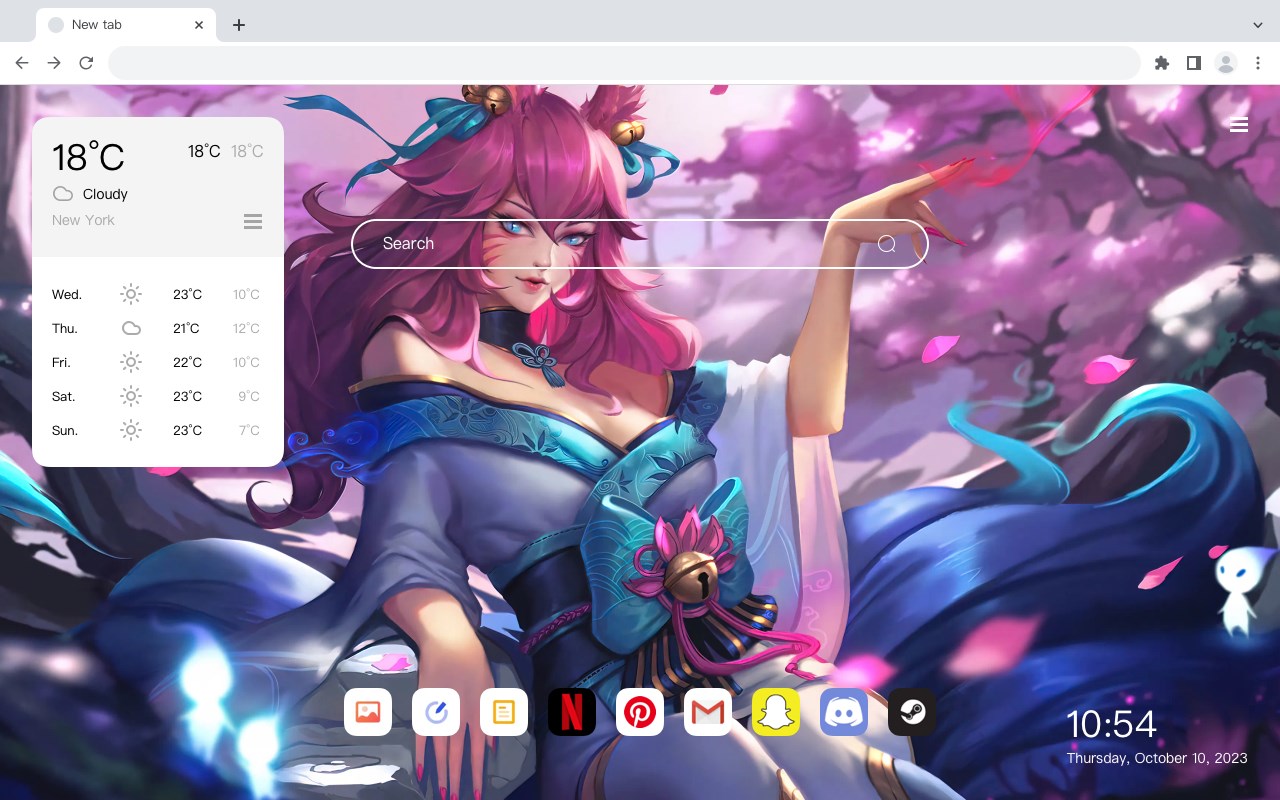Click the 10:54 clock display

tap(1111, 724)
